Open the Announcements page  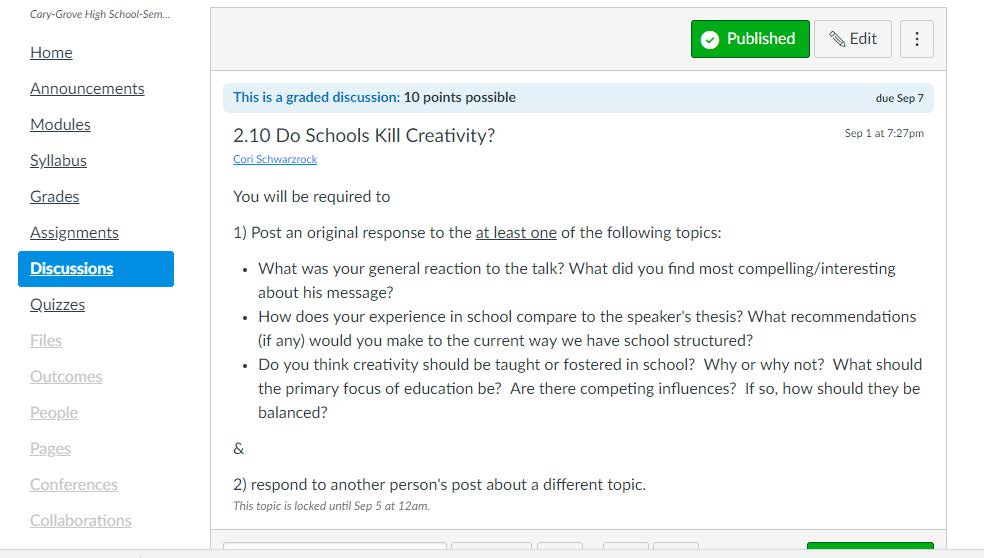coord(87,89)
